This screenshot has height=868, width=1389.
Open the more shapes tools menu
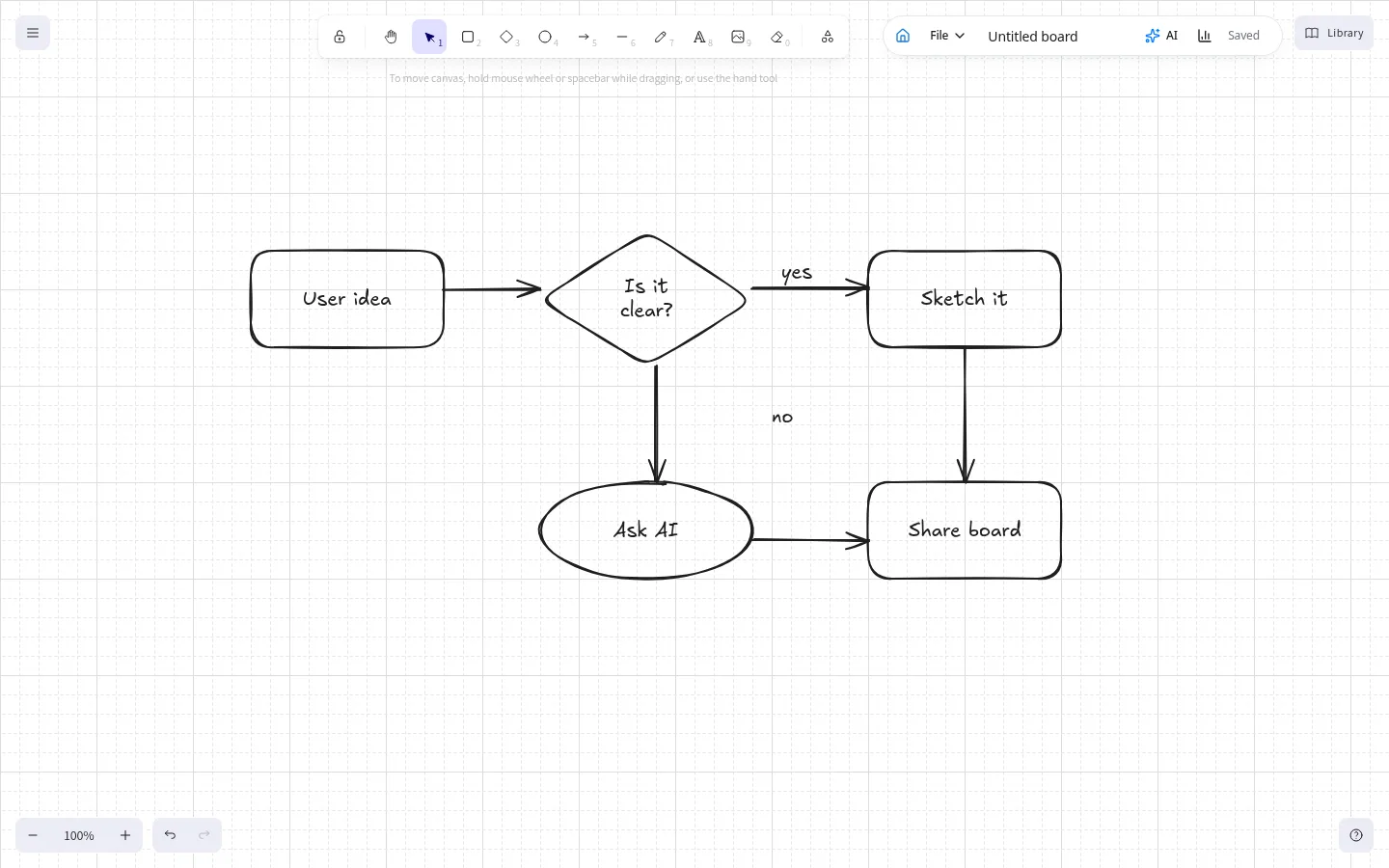[828, 37]
